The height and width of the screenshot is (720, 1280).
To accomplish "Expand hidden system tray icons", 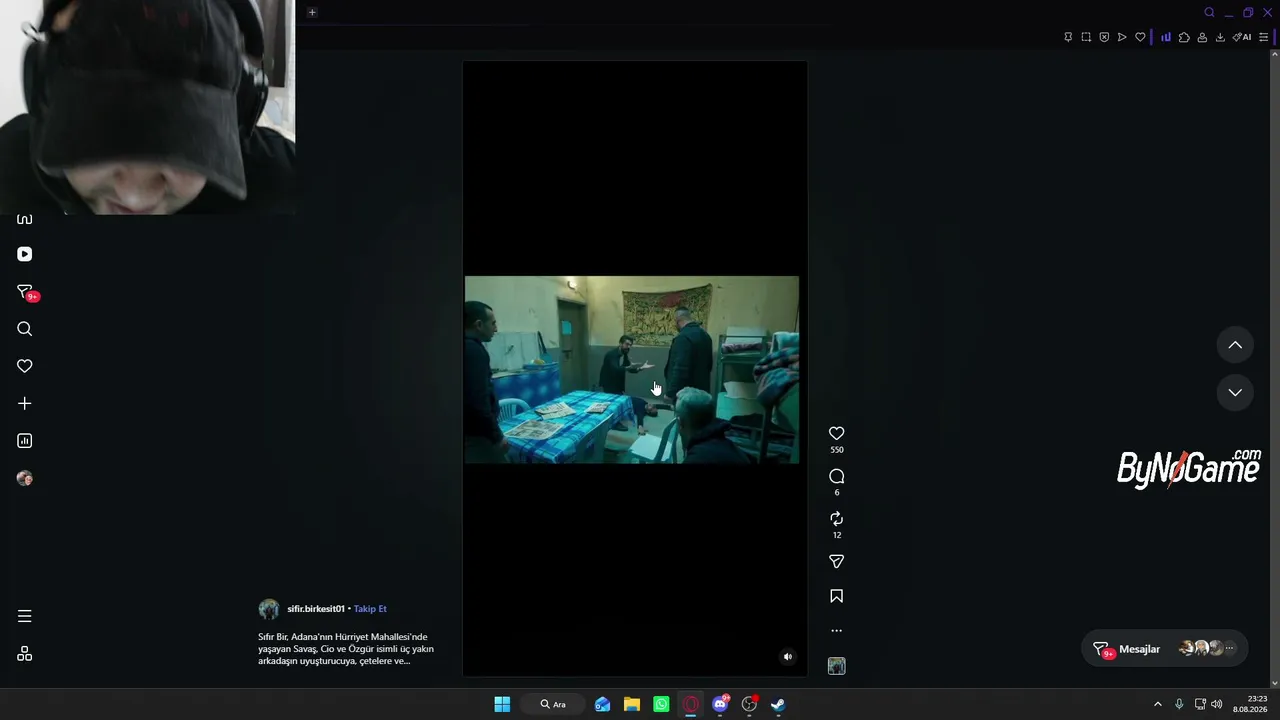I will 1158,704.
